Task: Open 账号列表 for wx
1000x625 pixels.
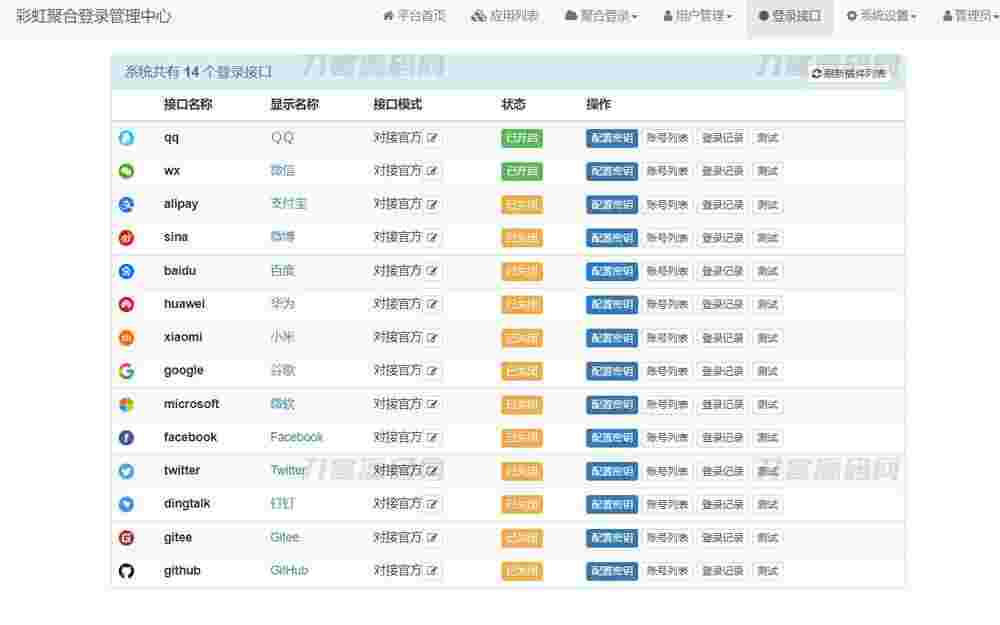Action: coord(667,172)
